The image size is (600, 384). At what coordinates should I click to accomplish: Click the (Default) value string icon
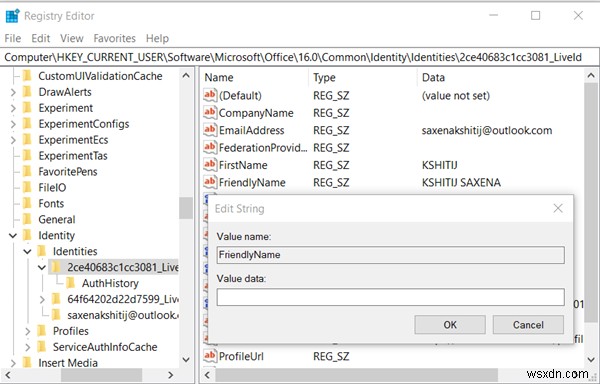pos(210,95)
